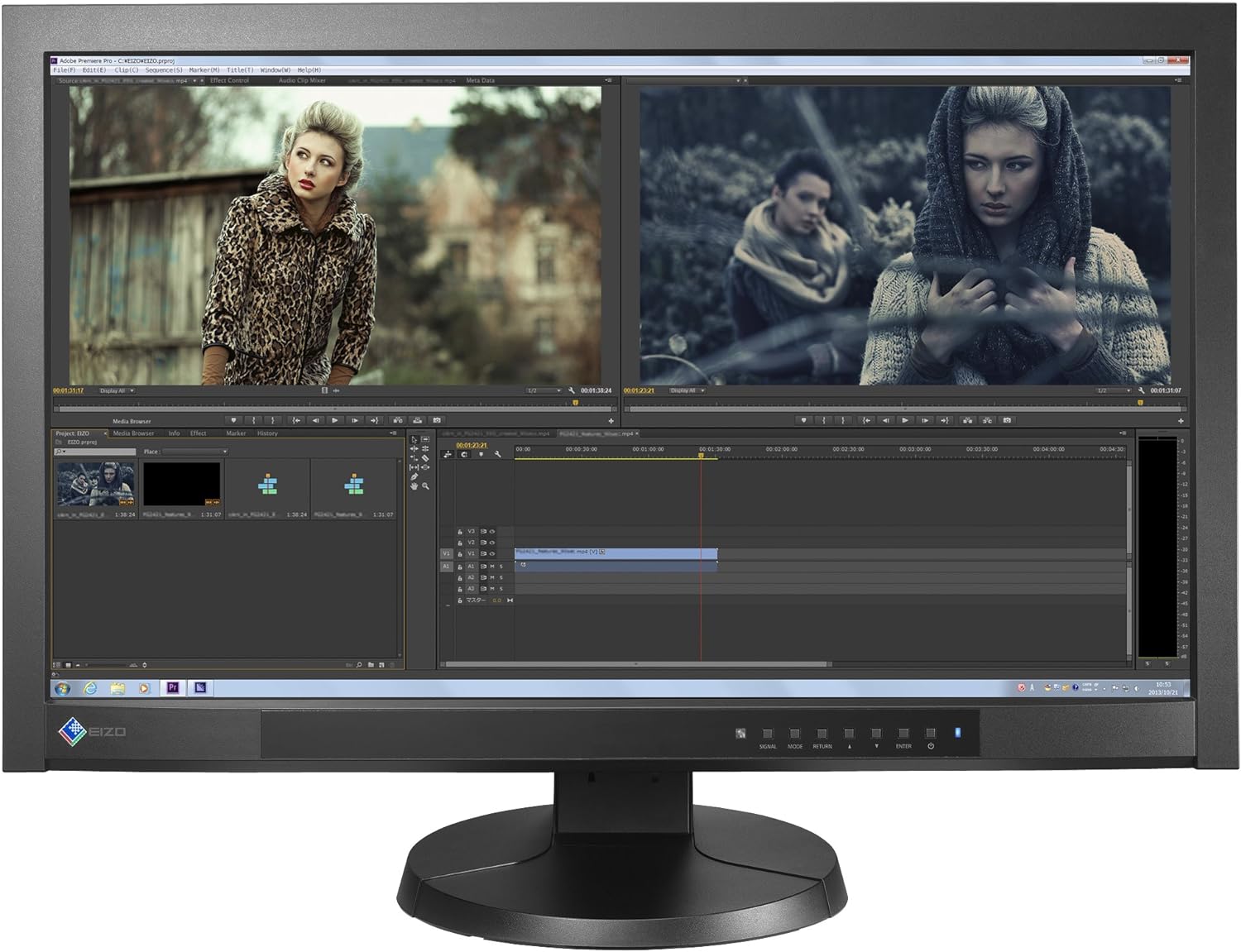Open the Source clip name dropdown arrow
1241x952 pixels.
[194, 81]
